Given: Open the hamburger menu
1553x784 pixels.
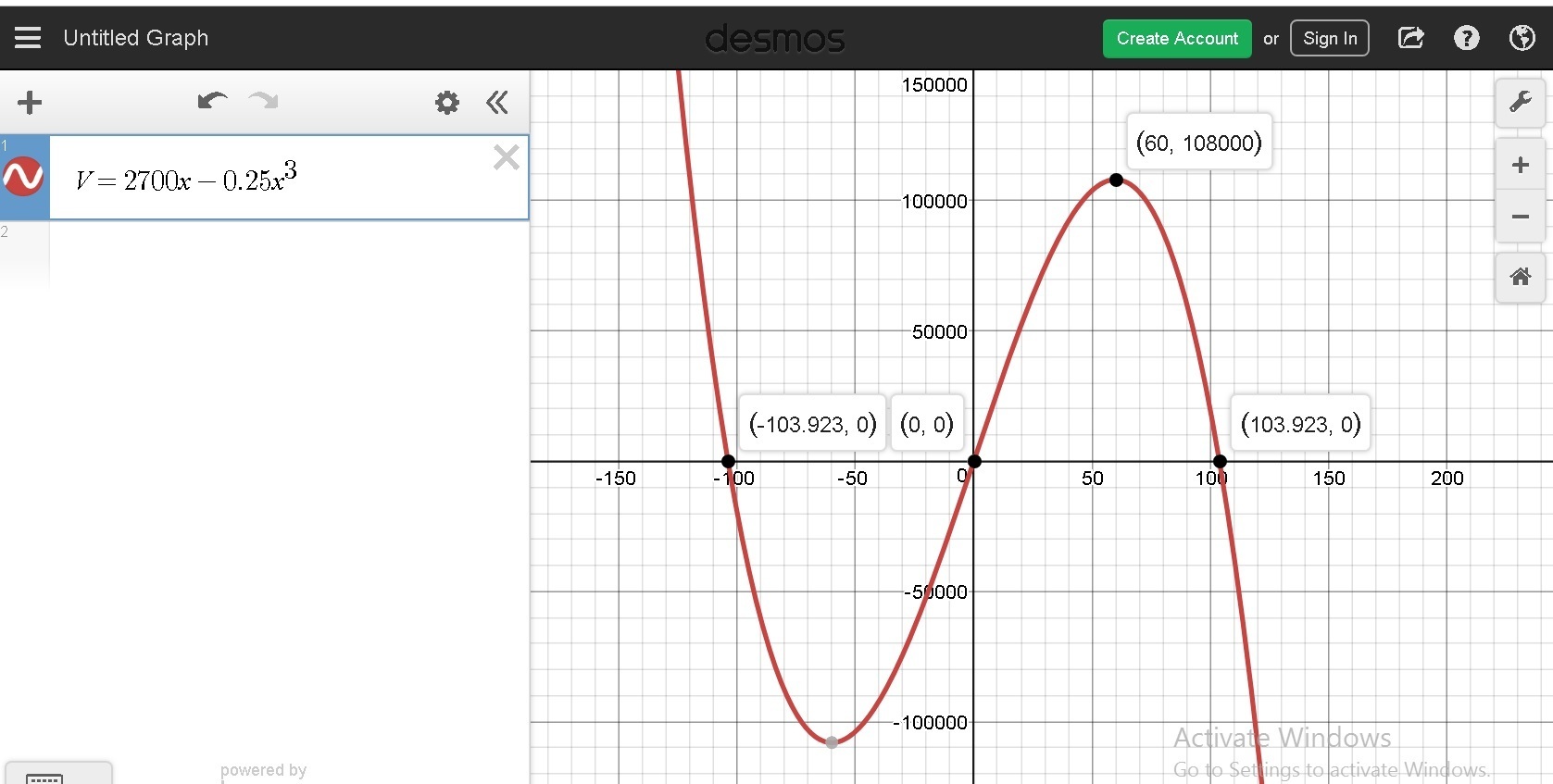Looking at the screenshot, I should (28, 38).
